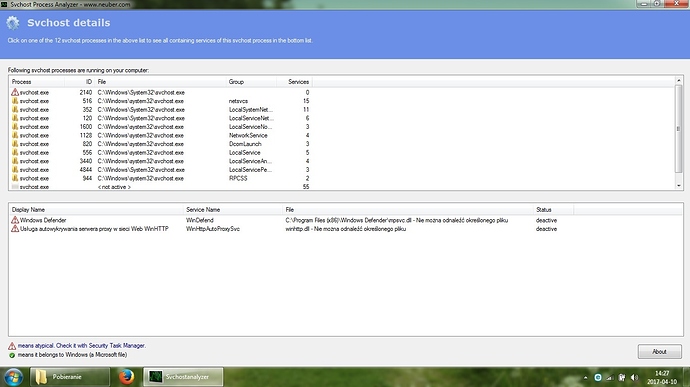Select the '<not active>' svchost row
The image size is (690, 387).
(x=160, y=187)
